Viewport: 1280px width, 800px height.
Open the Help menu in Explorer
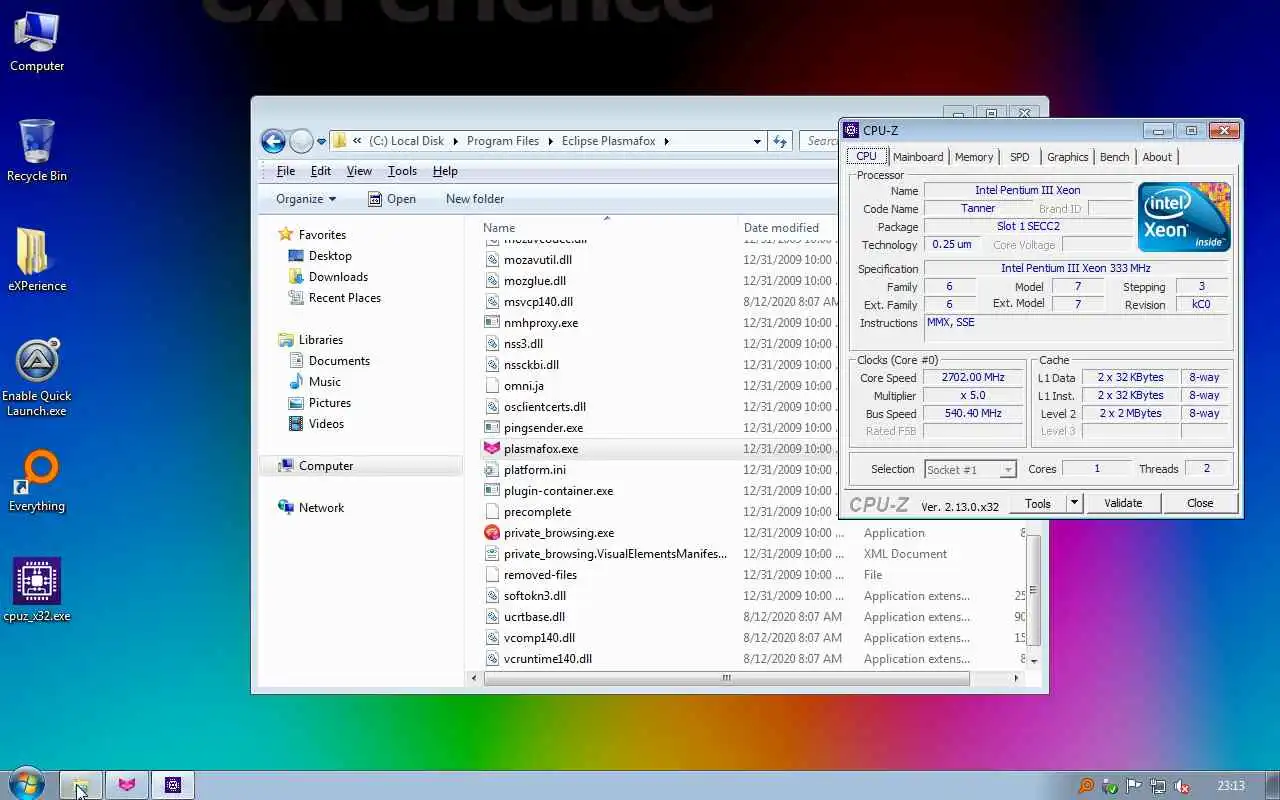pos(445,171)
